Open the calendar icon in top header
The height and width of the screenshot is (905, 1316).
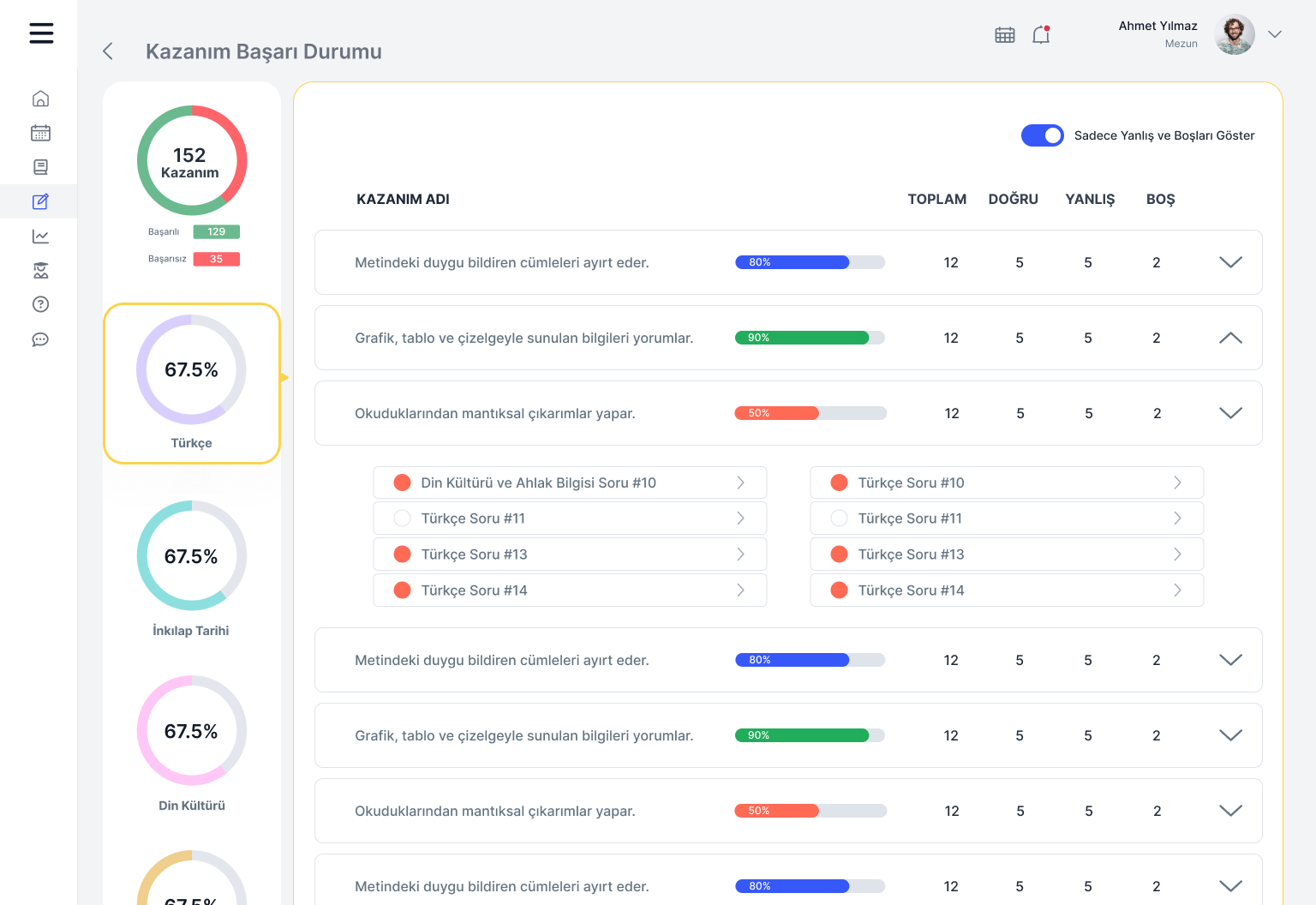tap(1004, 35)
